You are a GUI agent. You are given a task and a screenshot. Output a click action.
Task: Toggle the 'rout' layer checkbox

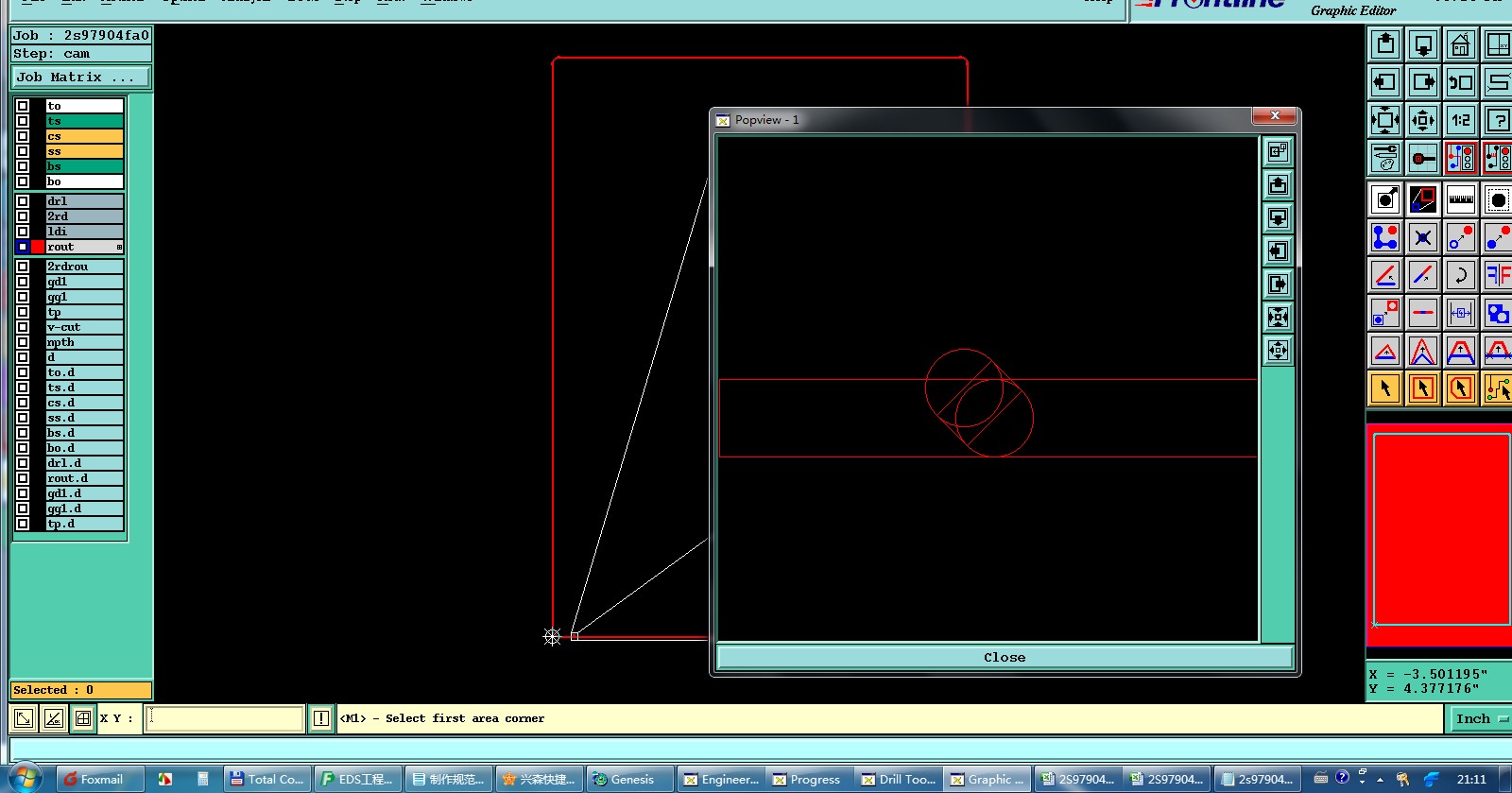(x=23, y=247)
